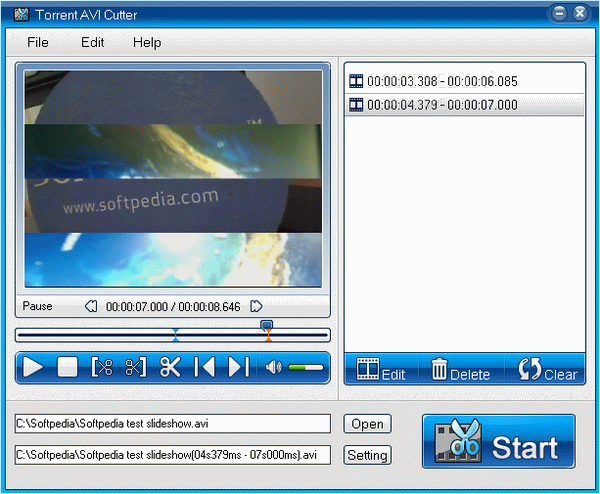Image resolution: width=600 pixels, height=494 pixels.
Task: Step forward with right arrow beside timecode
Action: 256,306
